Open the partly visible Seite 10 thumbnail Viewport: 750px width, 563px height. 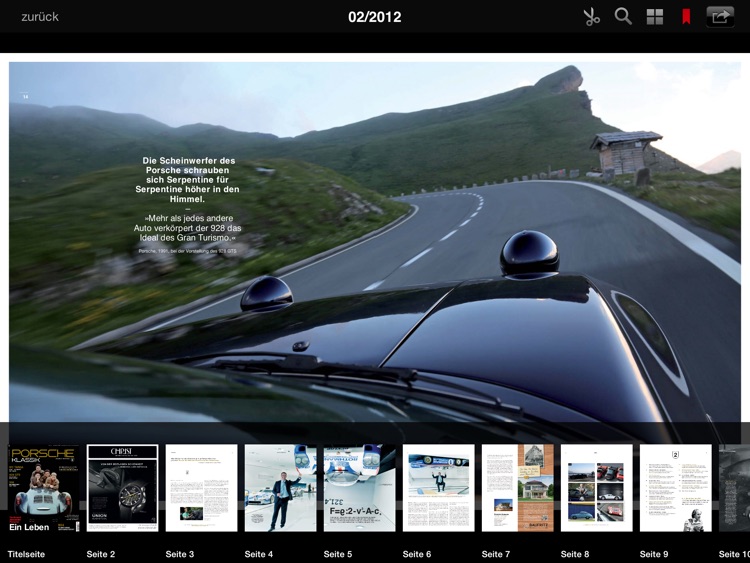[x=734, y=488]
